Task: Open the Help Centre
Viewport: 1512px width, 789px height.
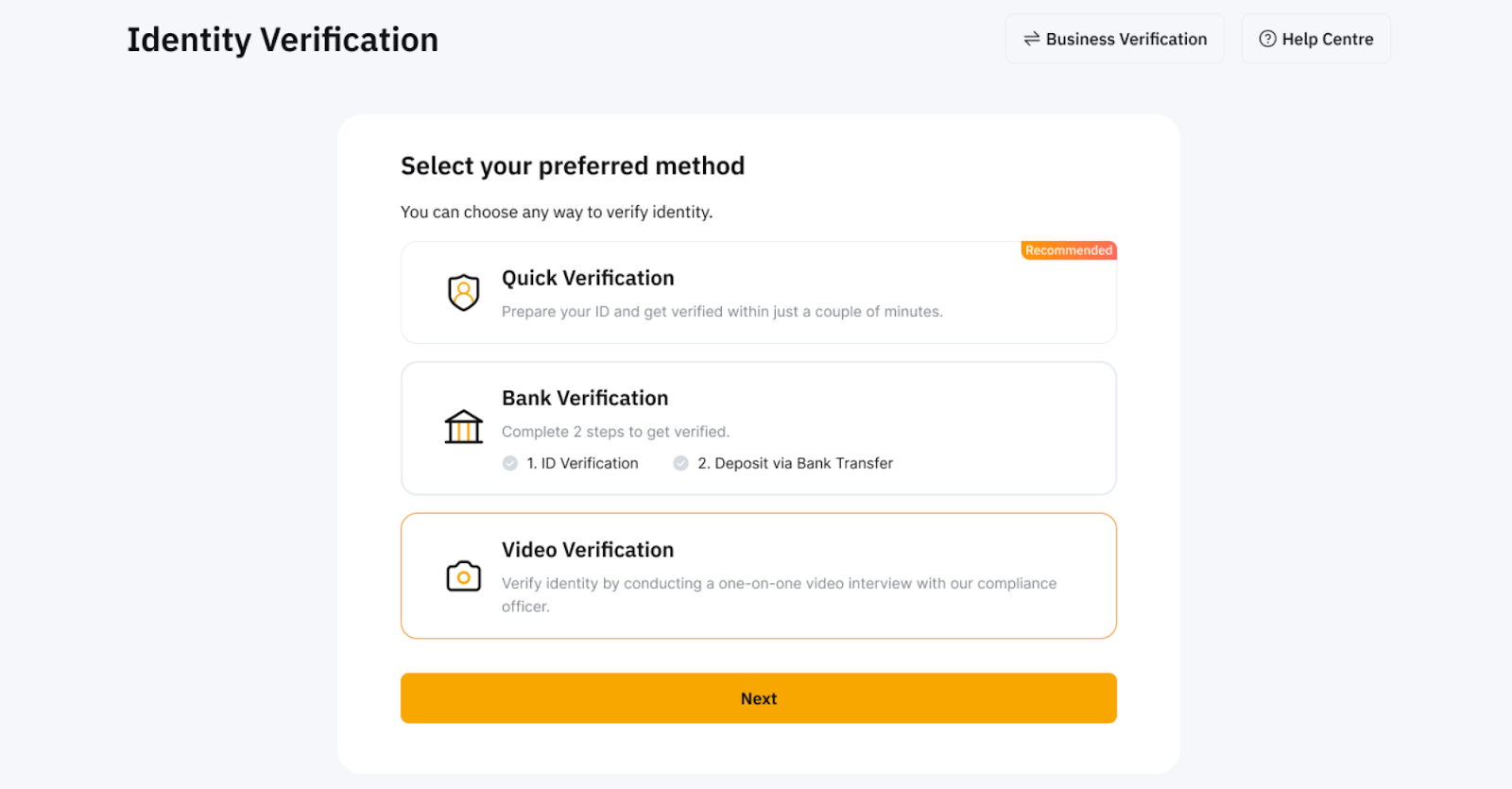Action: tap(1327, 39)
